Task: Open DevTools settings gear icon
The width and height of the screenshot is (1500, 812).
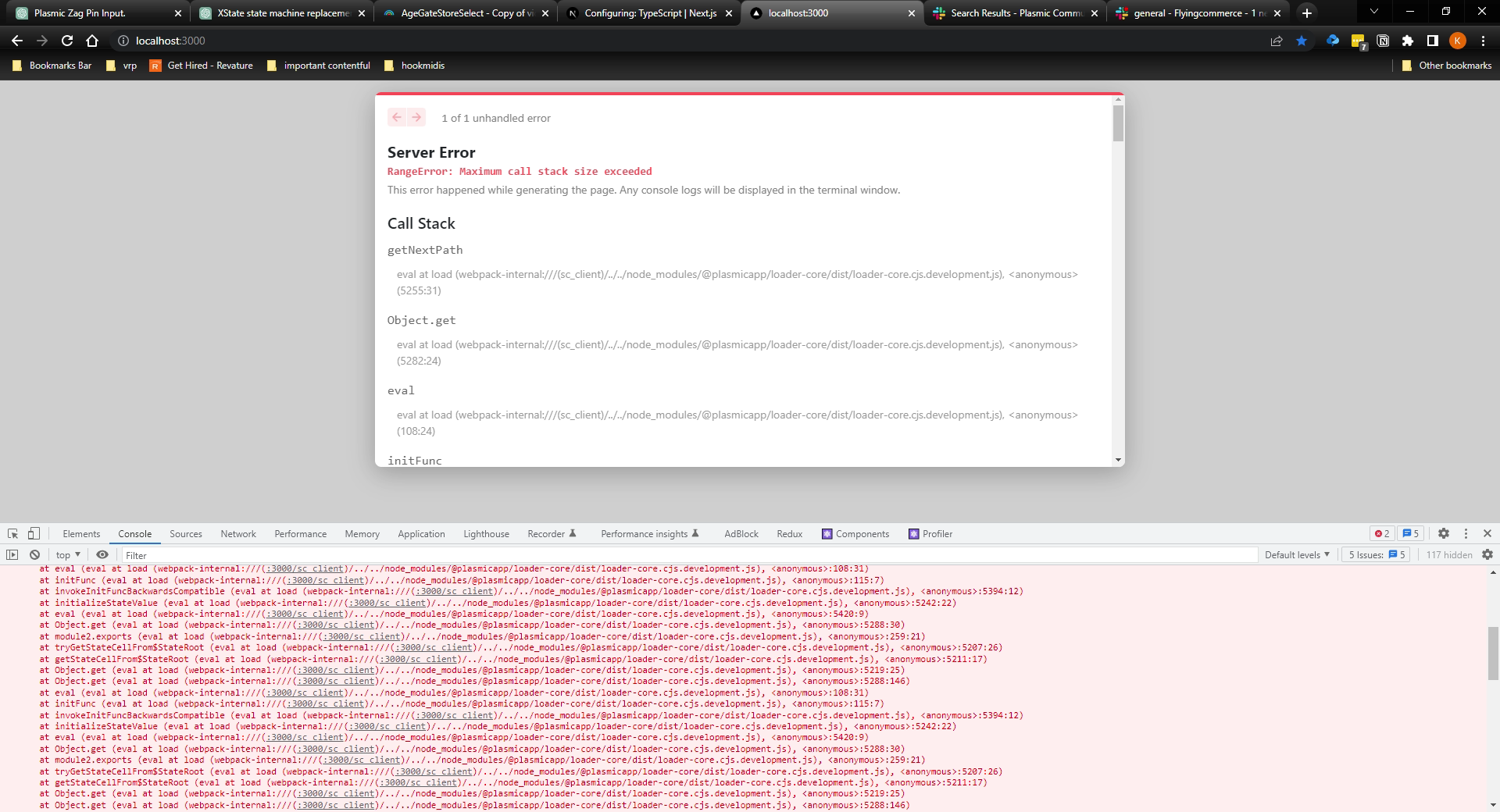Action: (1444, 534)
